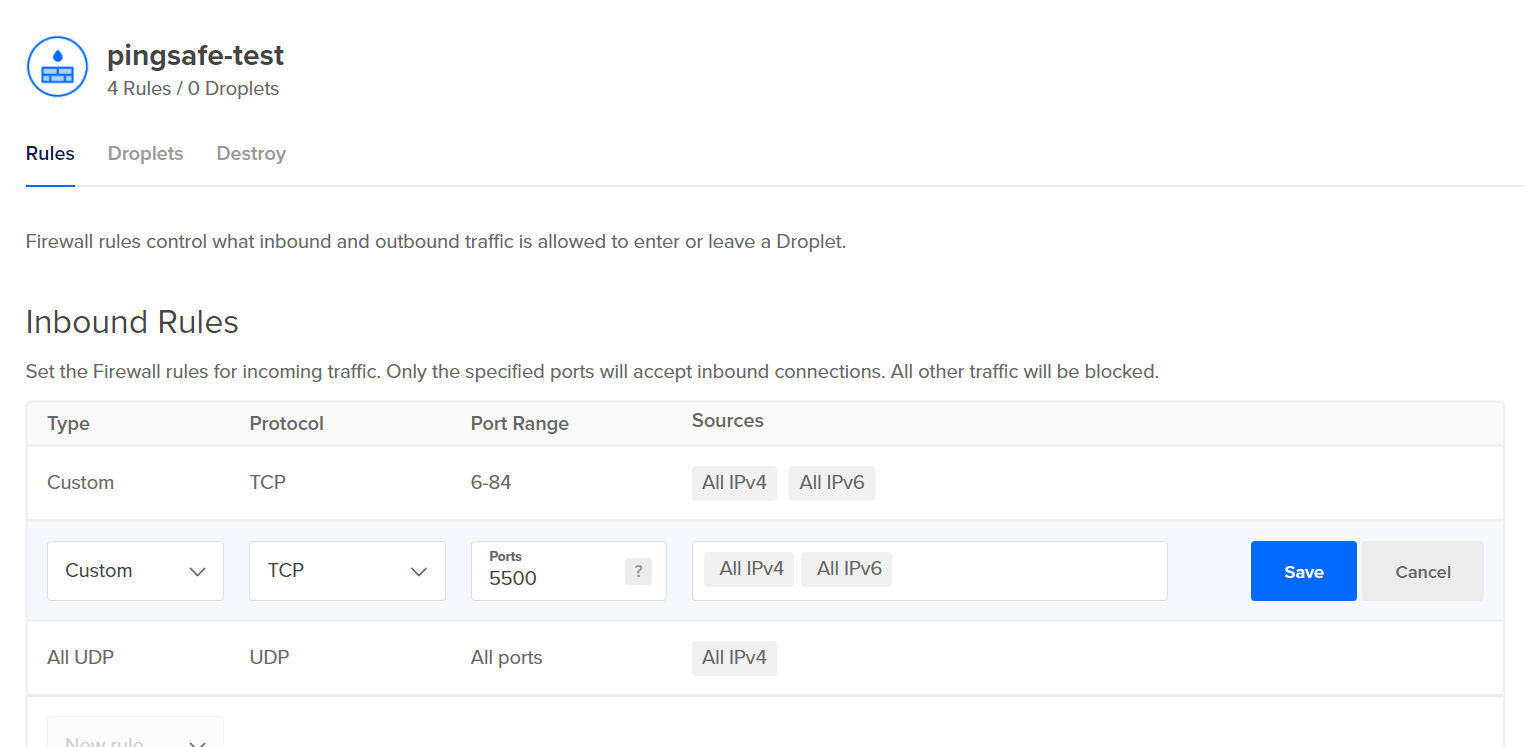Screen dimensions: 1531x747
Task: Click the question mark help icon in Ports
Action: click(x=638, y=571)
